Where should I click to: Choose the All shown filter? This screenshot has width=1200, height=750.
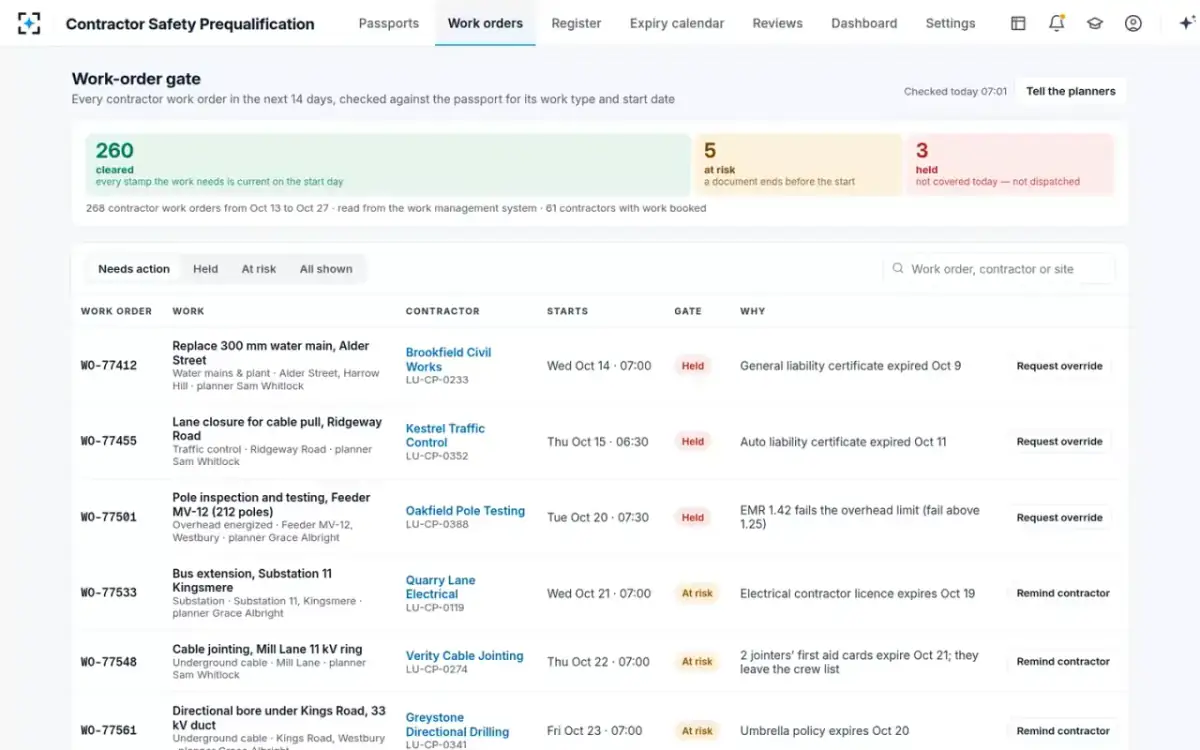tap(326, 269)
